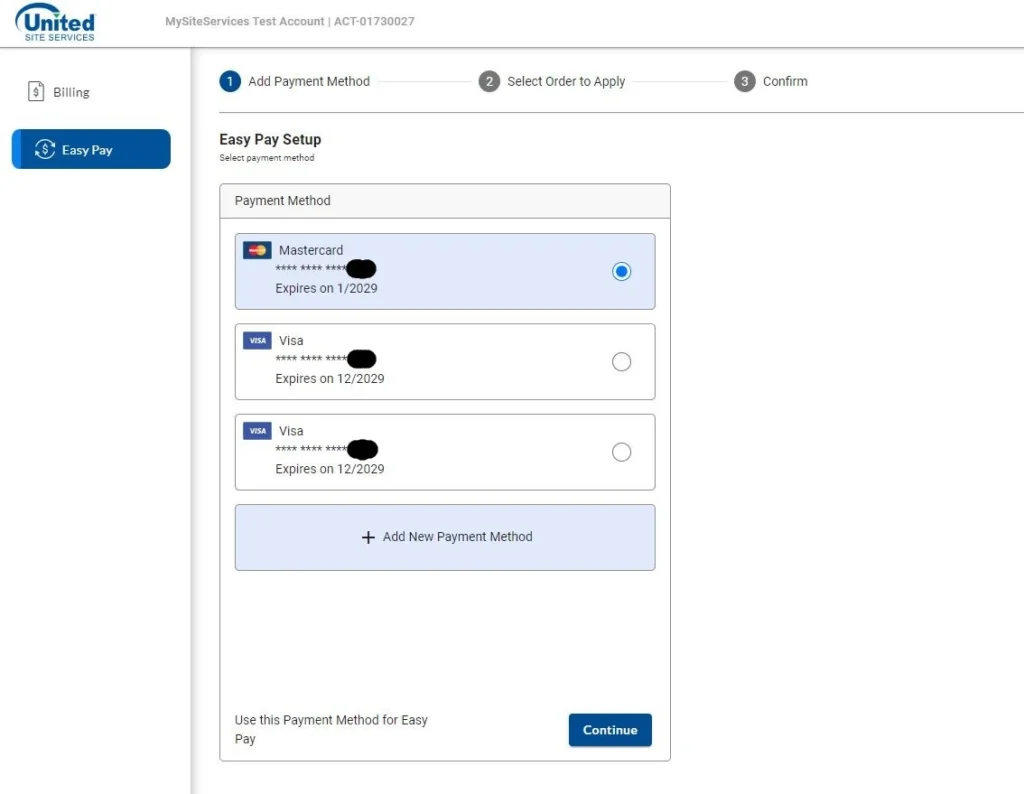
Task: Open the Easy Pay tab
Action: 90,149
